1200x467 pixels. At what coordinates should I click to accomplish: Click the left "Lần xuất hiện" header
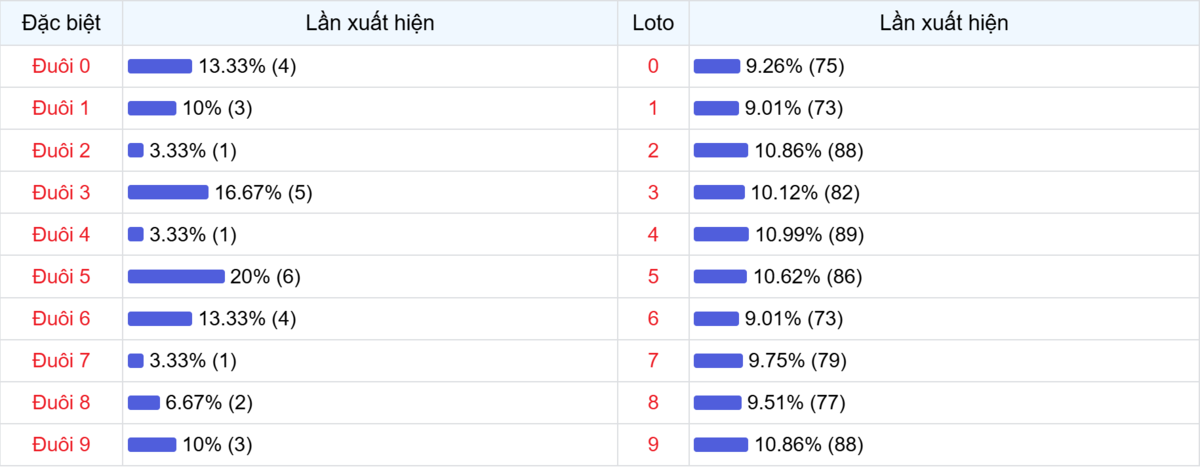[x=370, y=23]
